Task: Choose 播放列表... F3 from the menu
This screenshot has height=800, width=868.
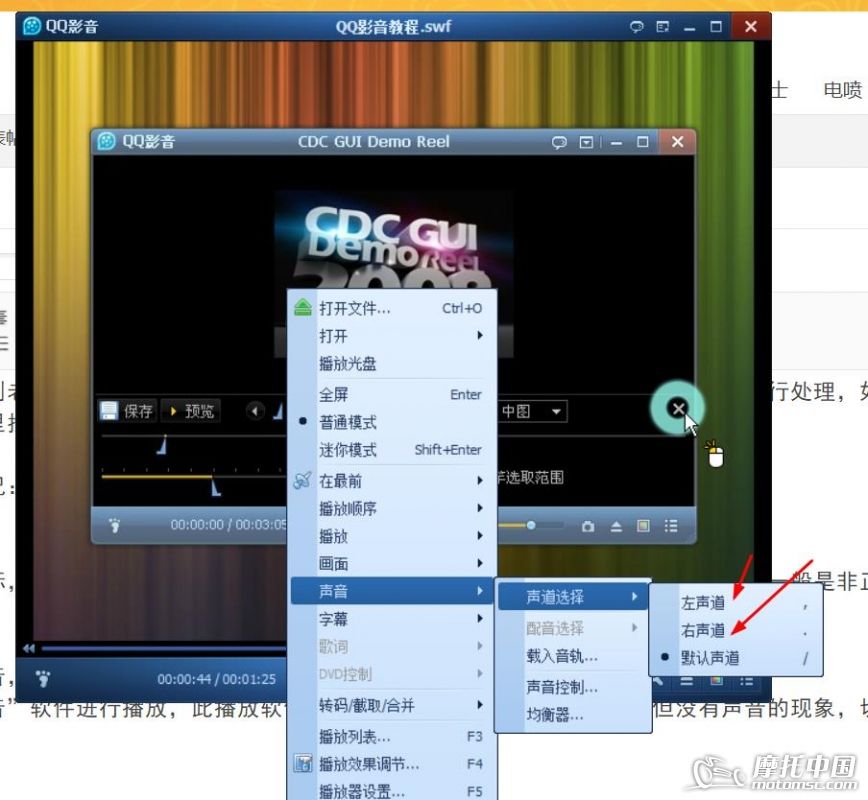Action: (x=392, y=737)
